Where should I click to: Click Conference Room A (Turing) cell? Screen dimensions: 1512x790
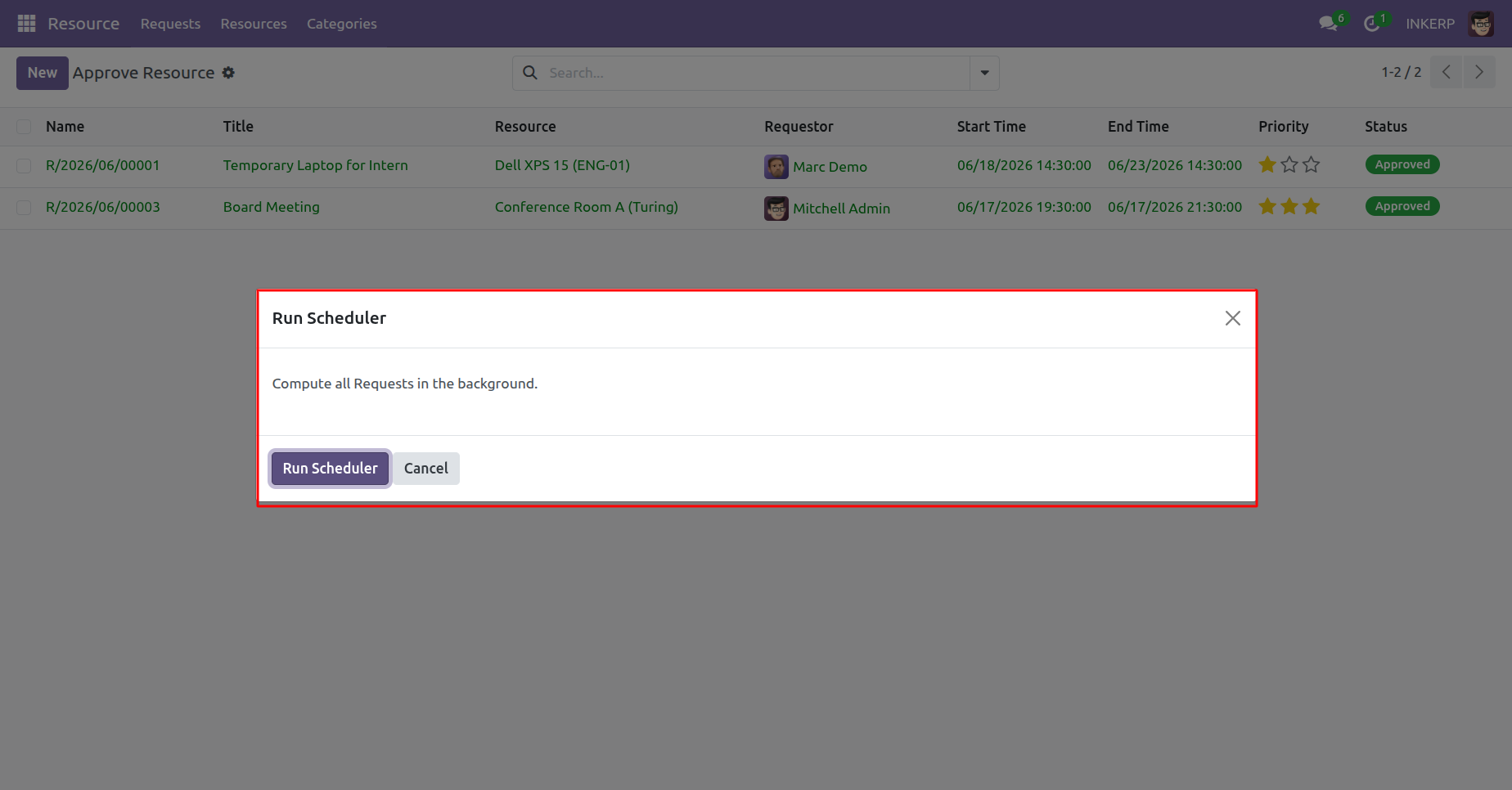coord(587,207)
